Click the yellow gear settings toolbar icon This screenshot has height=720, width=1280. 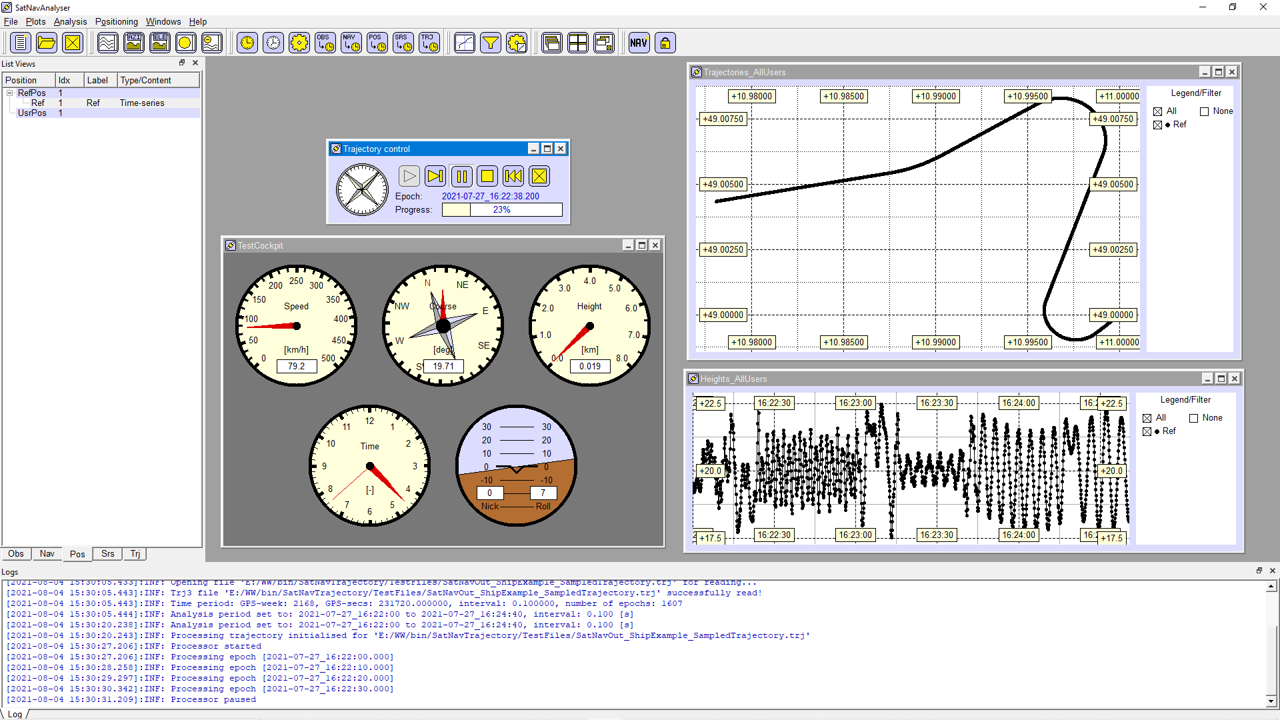299,42
